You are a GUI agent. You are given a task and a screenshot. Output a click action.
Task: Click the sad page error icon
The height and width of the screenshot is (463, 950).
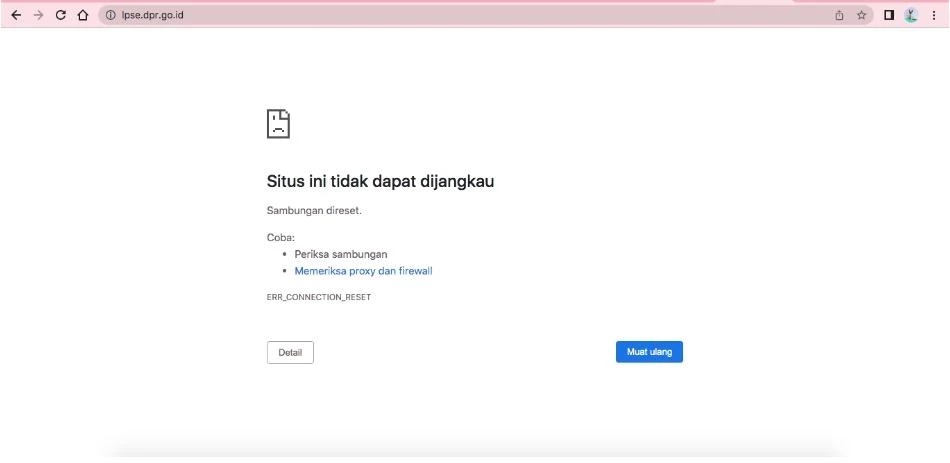[278, 124]
